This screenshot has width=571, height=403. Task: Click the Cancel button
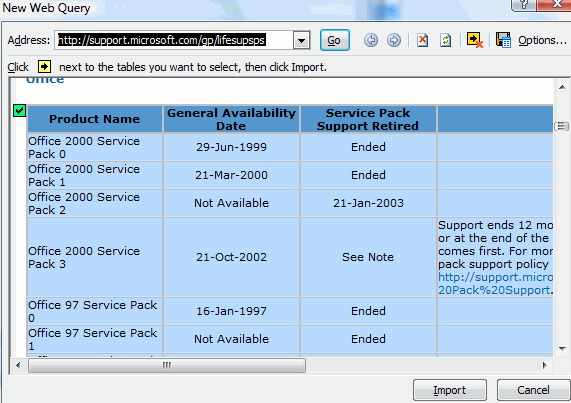(533, 390)
